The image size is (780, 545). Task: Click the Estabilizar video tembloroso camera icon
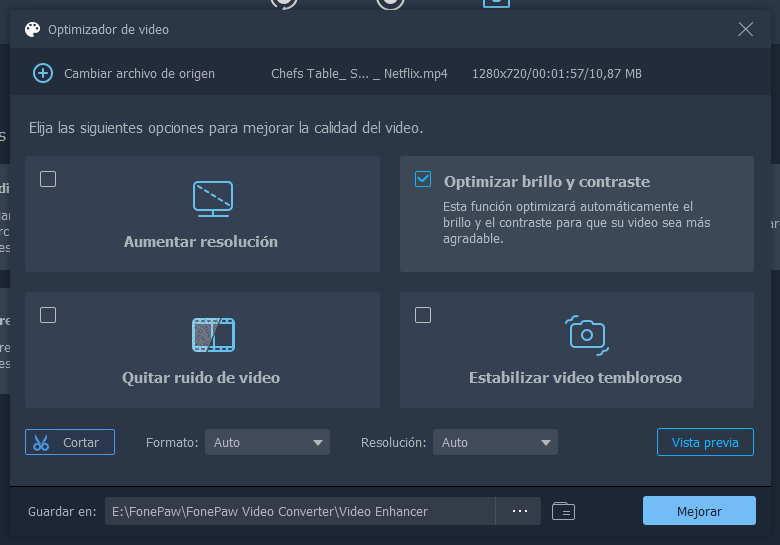587,335
